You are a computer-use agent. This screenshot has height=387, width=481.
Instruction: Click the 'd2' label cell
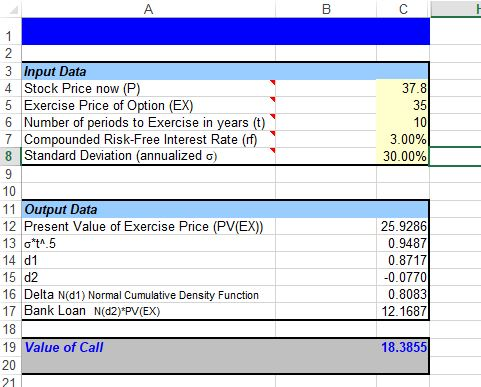point(149,277)
